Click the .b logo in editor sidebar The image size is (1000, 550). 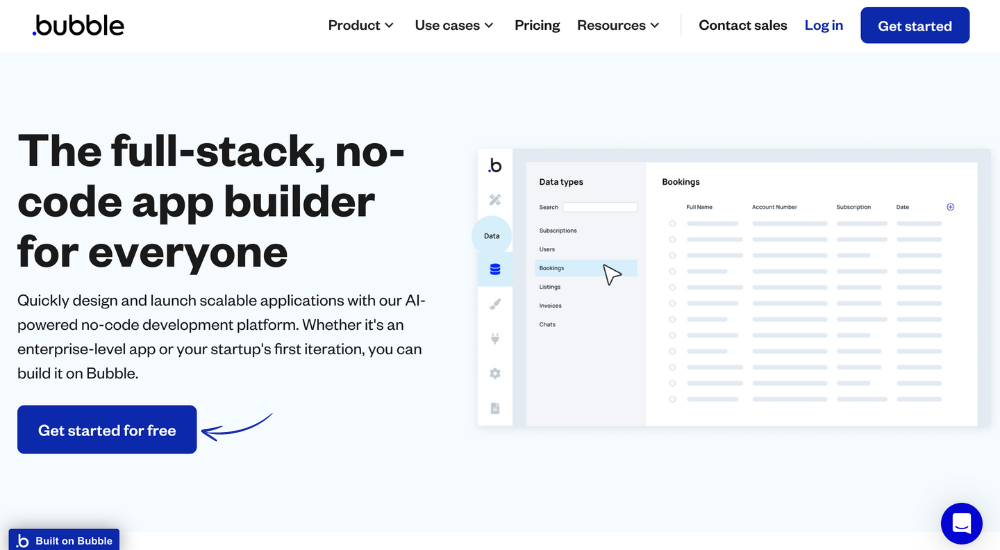[x=495, y=166]
